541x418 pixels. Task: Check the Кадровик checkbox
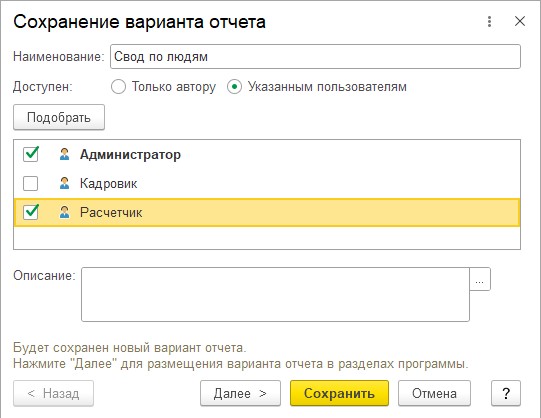click(x=31, y=183)
